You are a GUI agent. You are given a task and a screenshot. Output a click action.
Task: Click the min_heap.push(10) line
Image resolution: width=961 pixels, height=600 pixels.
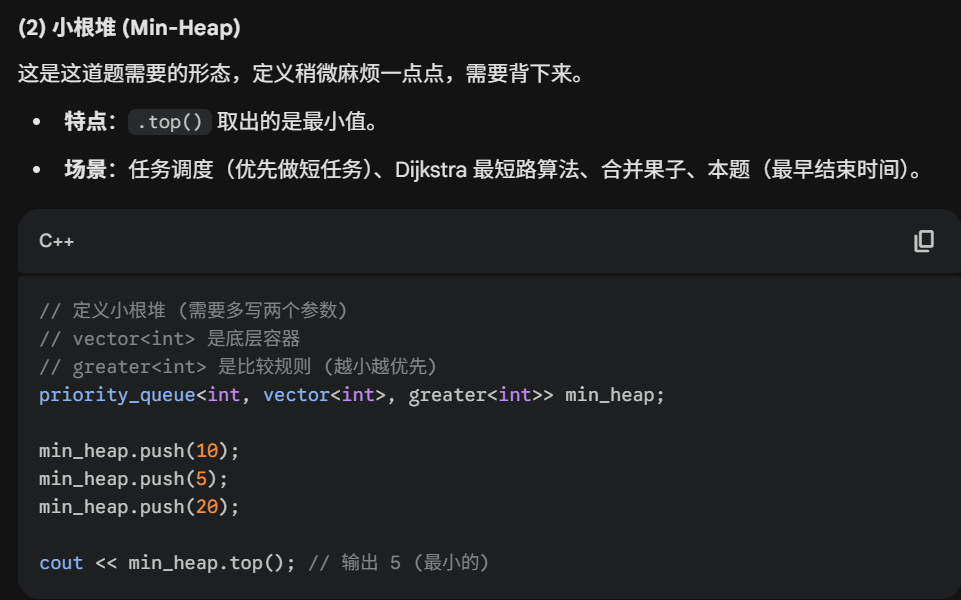139,451
